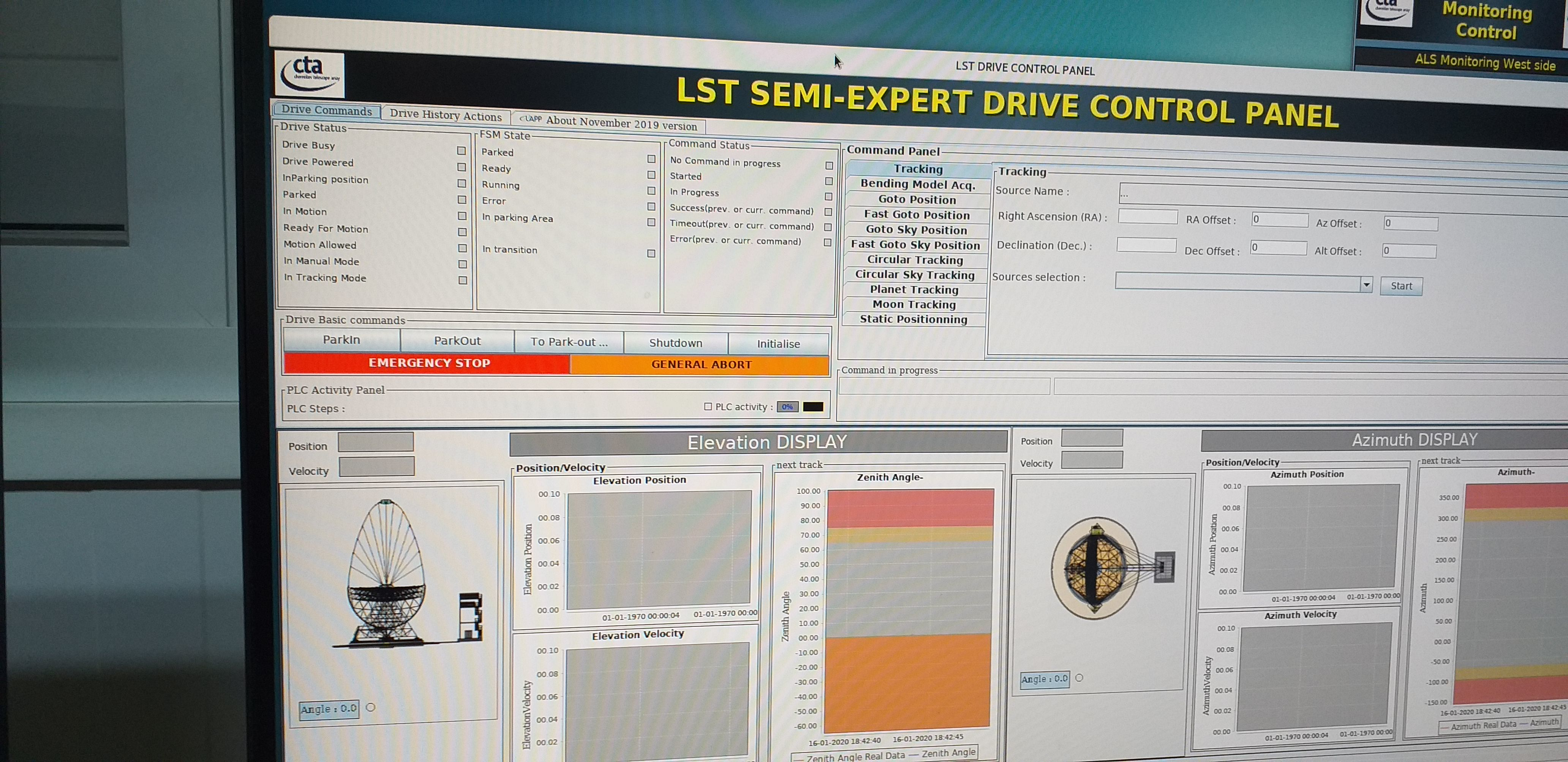Click the RA Offset field
The image size is (1568, 762).
1280,220
